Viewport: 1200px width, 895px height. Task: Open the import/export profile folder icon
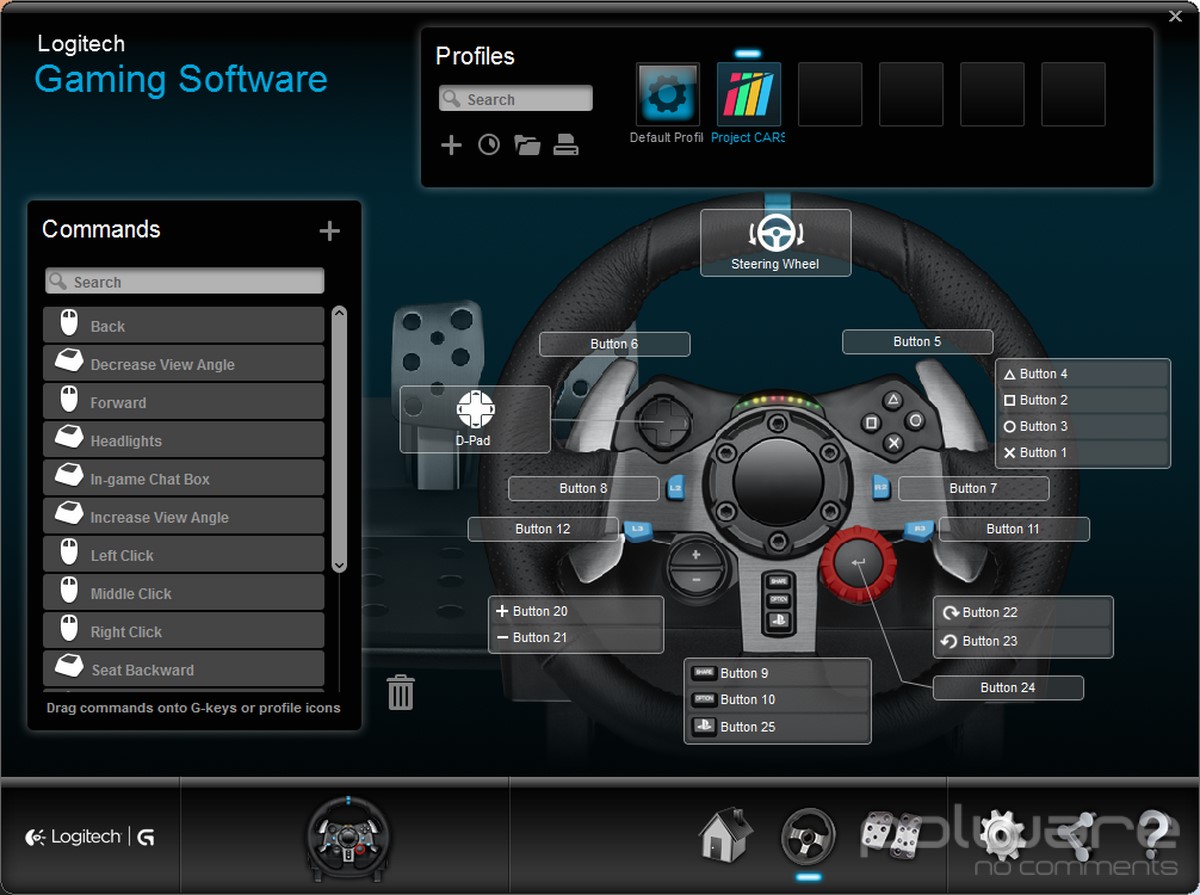[x=527, y=145]
